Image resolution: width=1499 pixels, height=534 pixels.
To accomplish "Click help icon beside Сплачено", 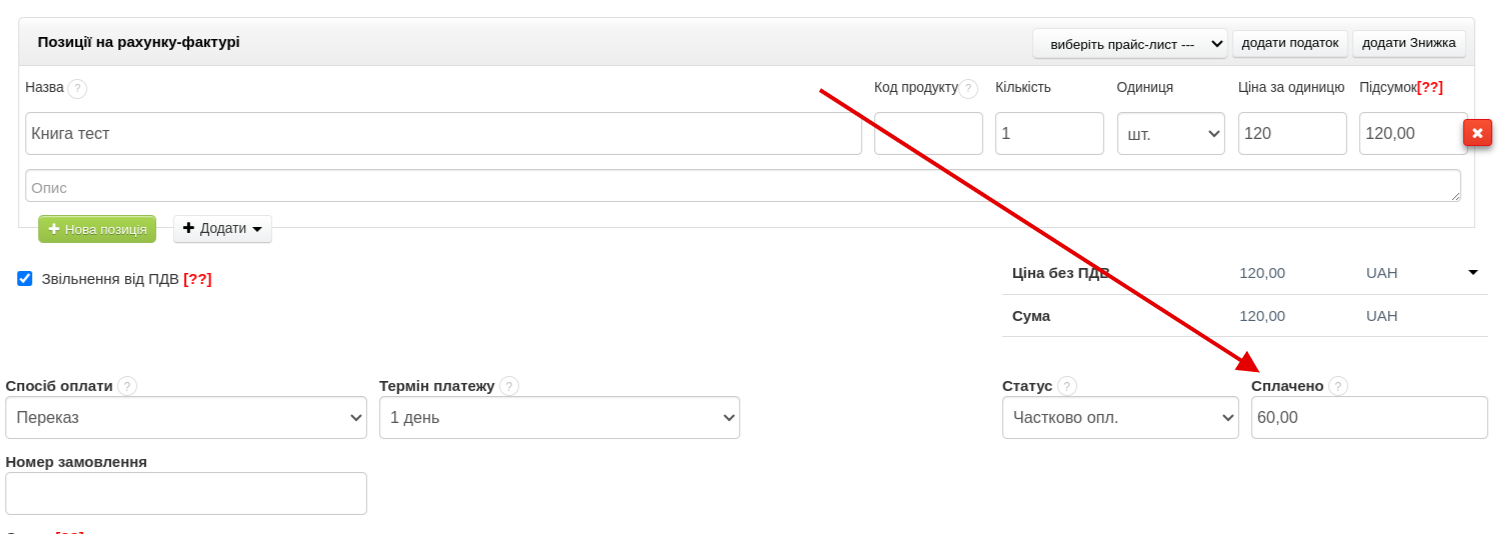I will 1338,386.
